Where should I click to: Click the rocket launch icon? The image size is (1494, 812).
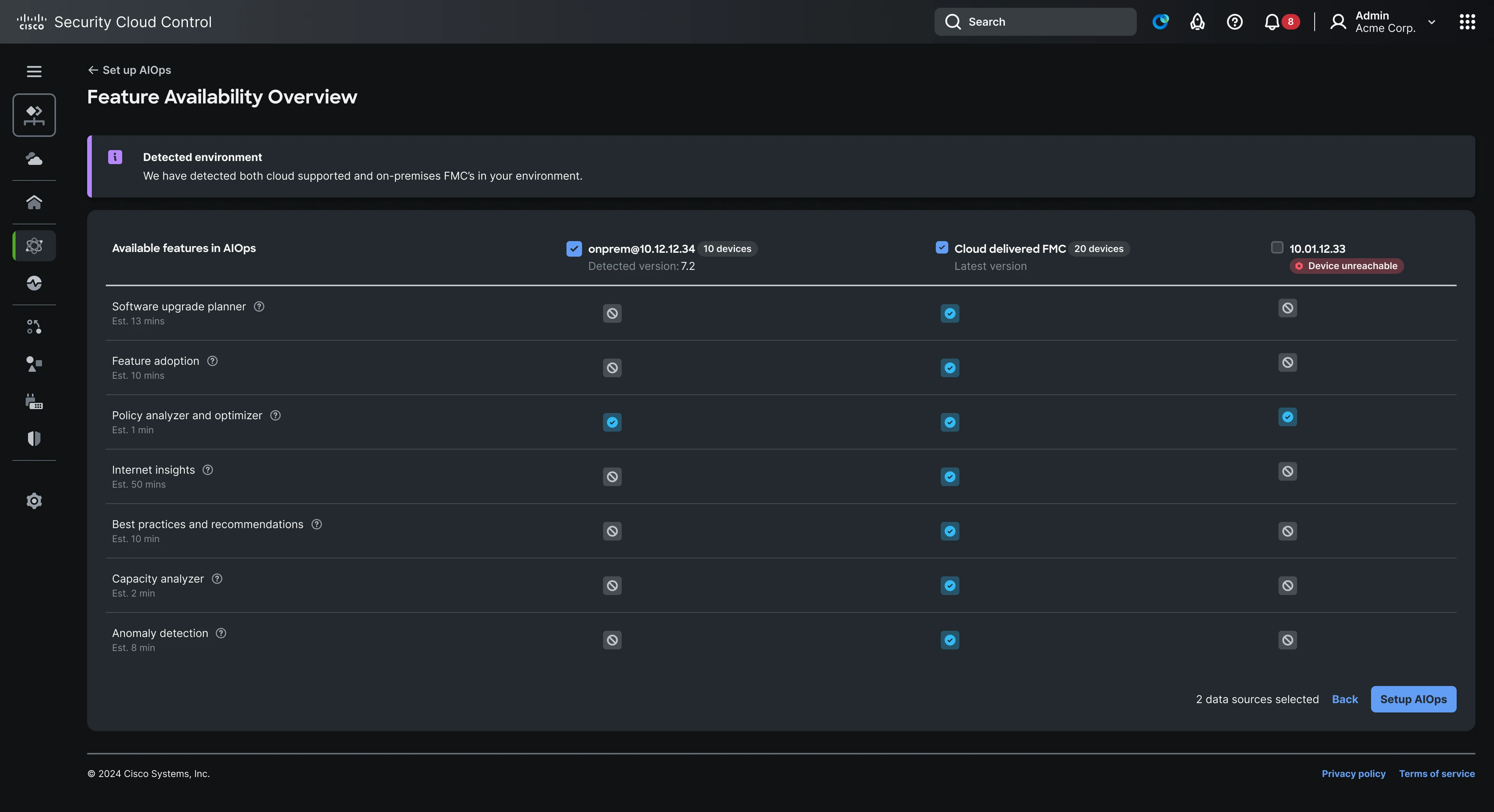(x=1198, y=22)
